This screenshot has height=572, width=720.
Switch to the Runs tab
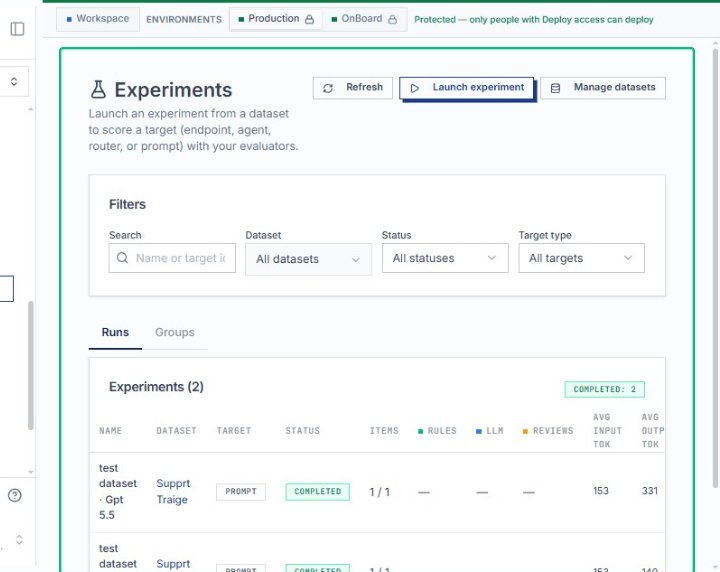pos(115,332)
